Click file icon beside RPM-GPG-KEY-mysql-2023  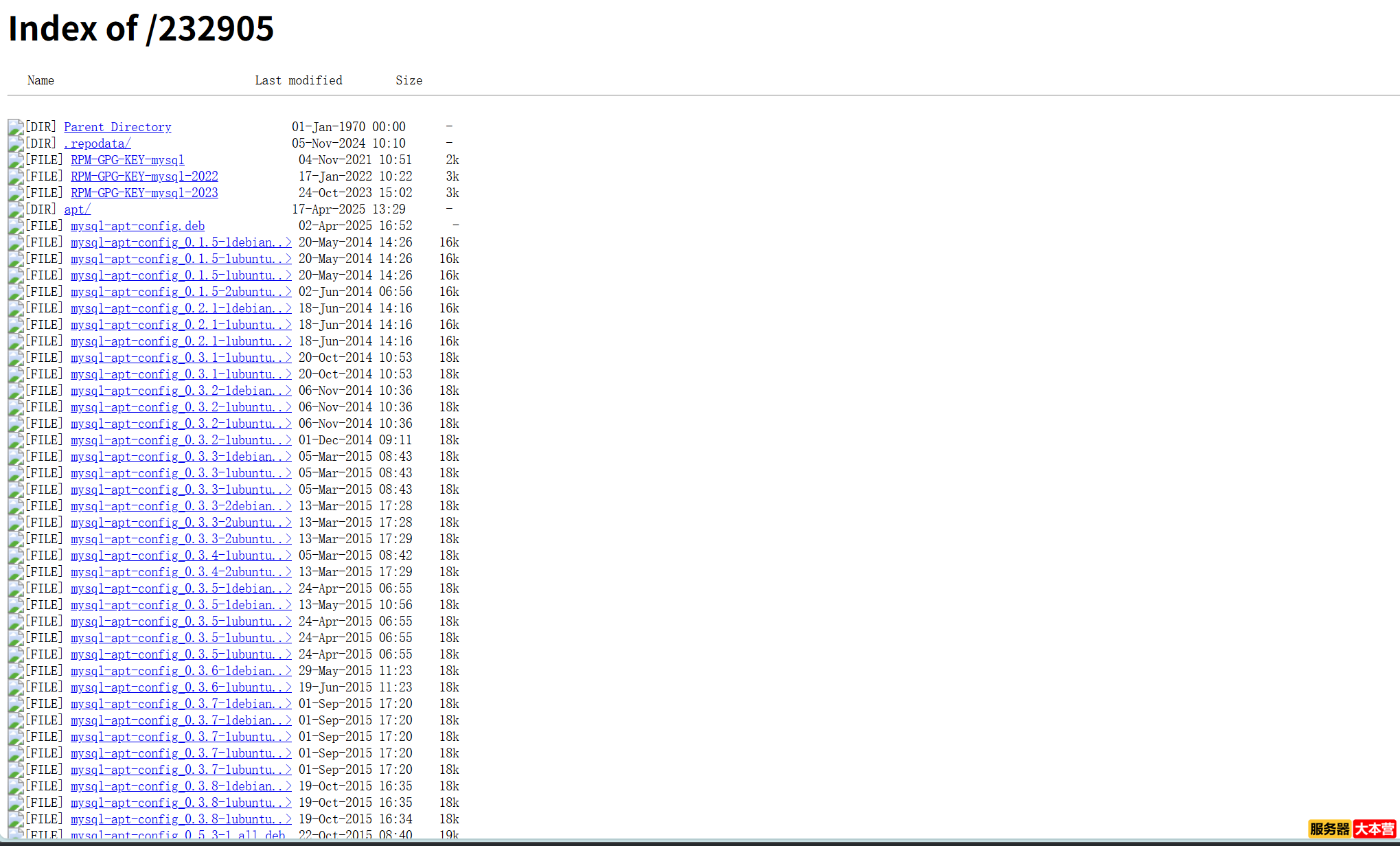tap(16, 193)
